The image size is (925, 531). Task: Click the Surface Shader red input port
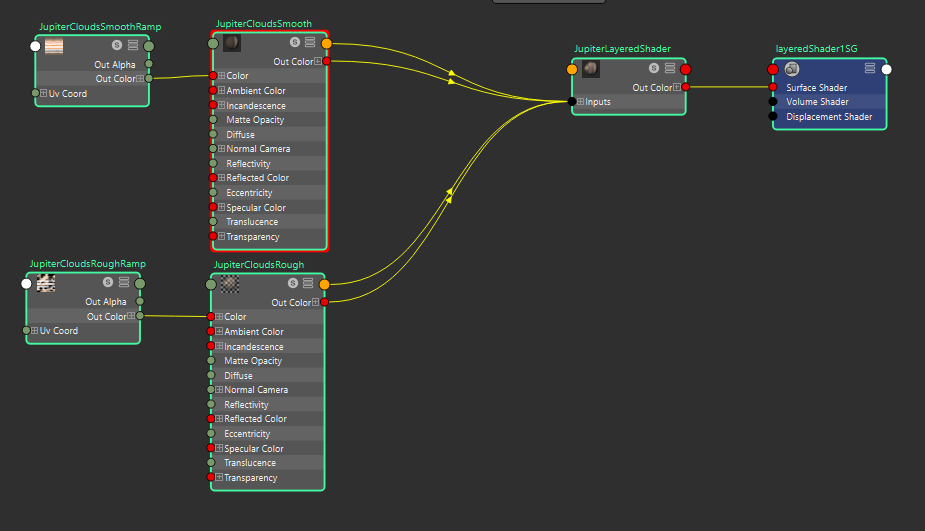click(x=773, y=87)
